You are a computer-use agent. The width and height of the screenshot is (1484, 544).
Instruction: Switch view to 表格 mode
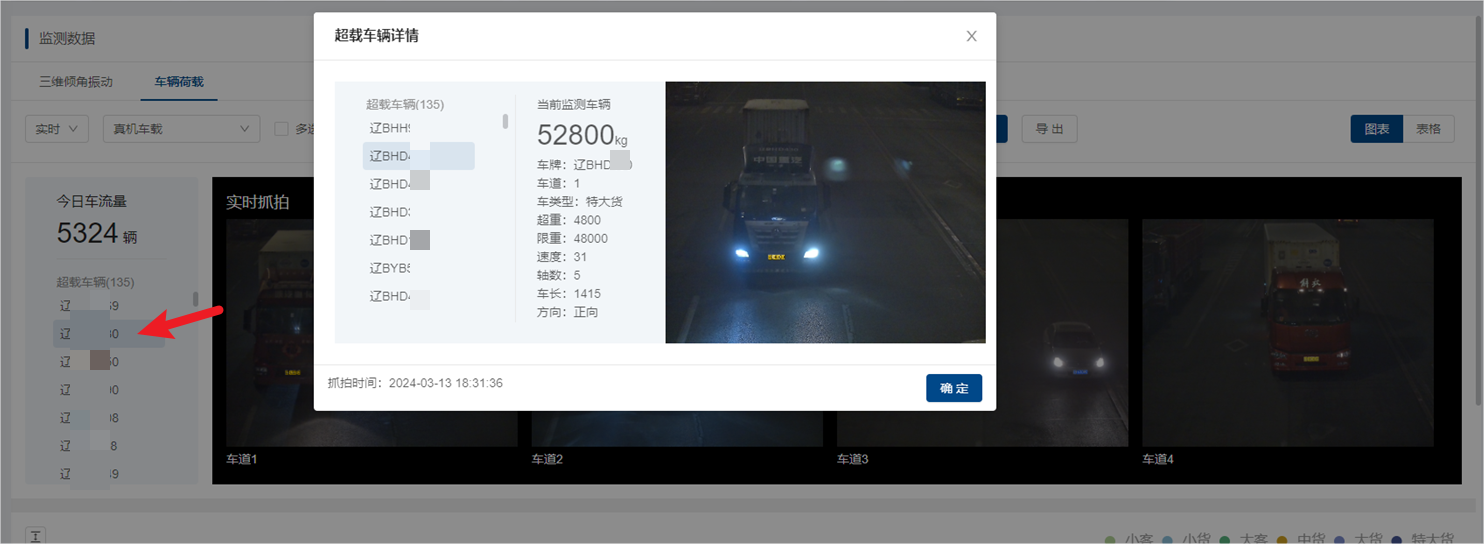pos(1428,129)
